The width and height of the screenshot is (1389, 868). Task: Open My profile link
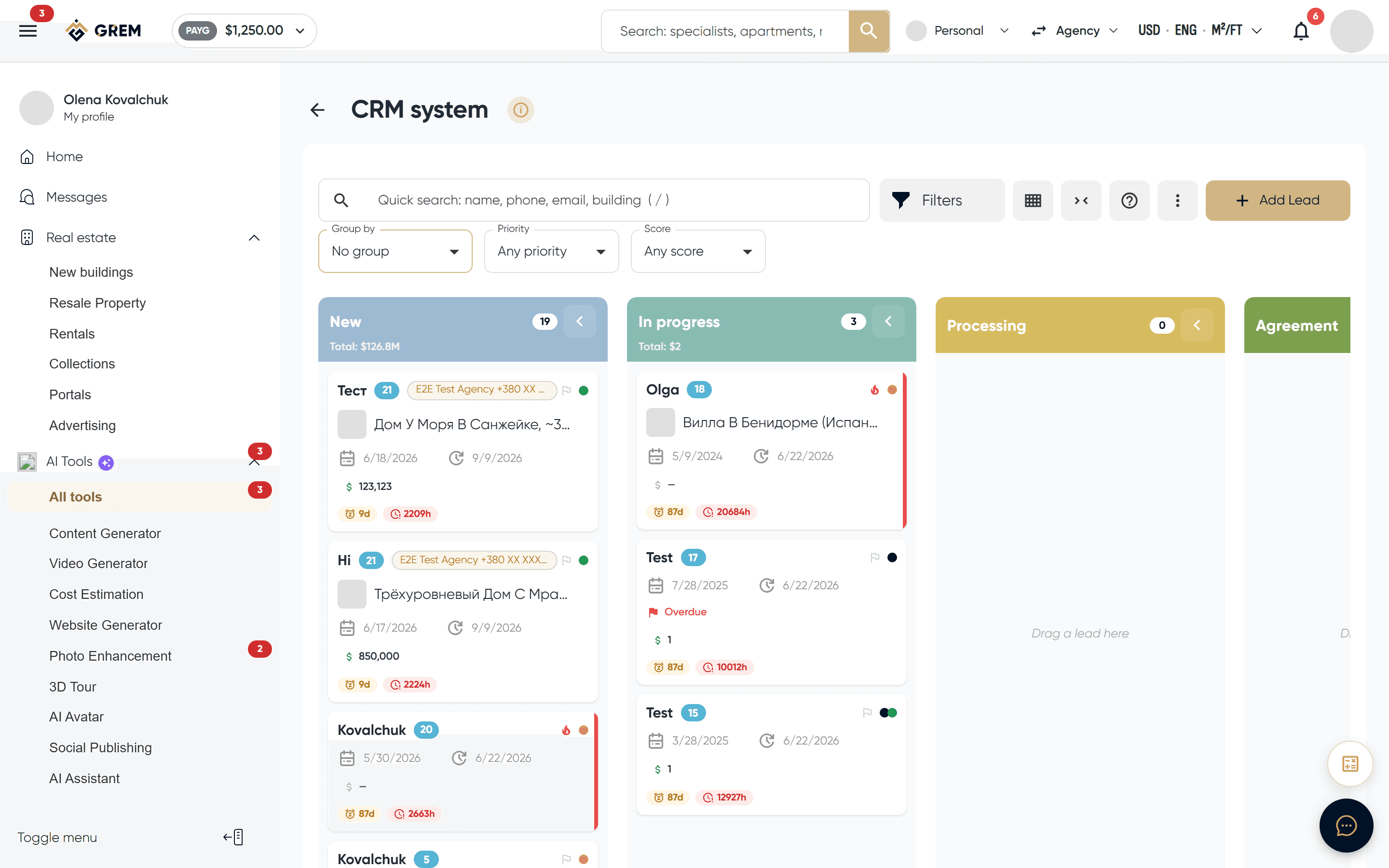pos(88,117)
